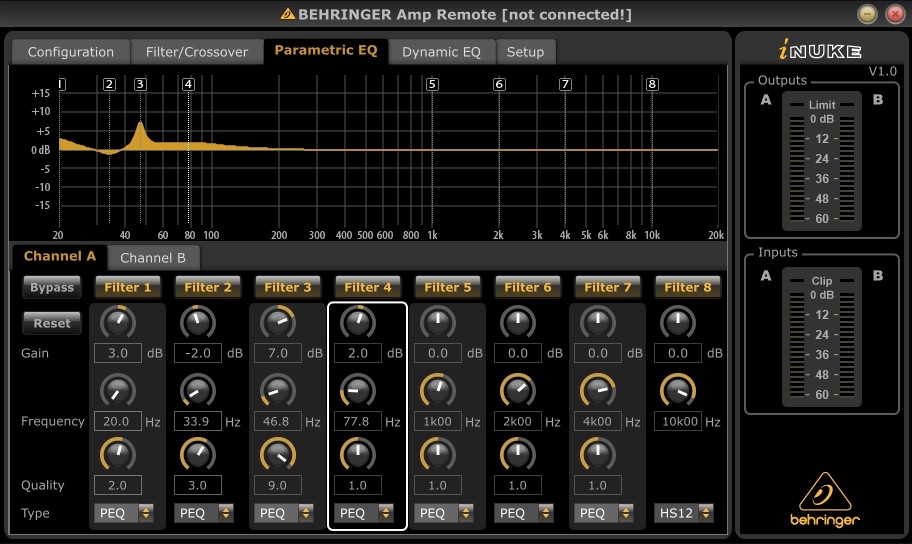Click Filter 8 gain knob
The image size is (912, 544).
[x=678, y=322]
